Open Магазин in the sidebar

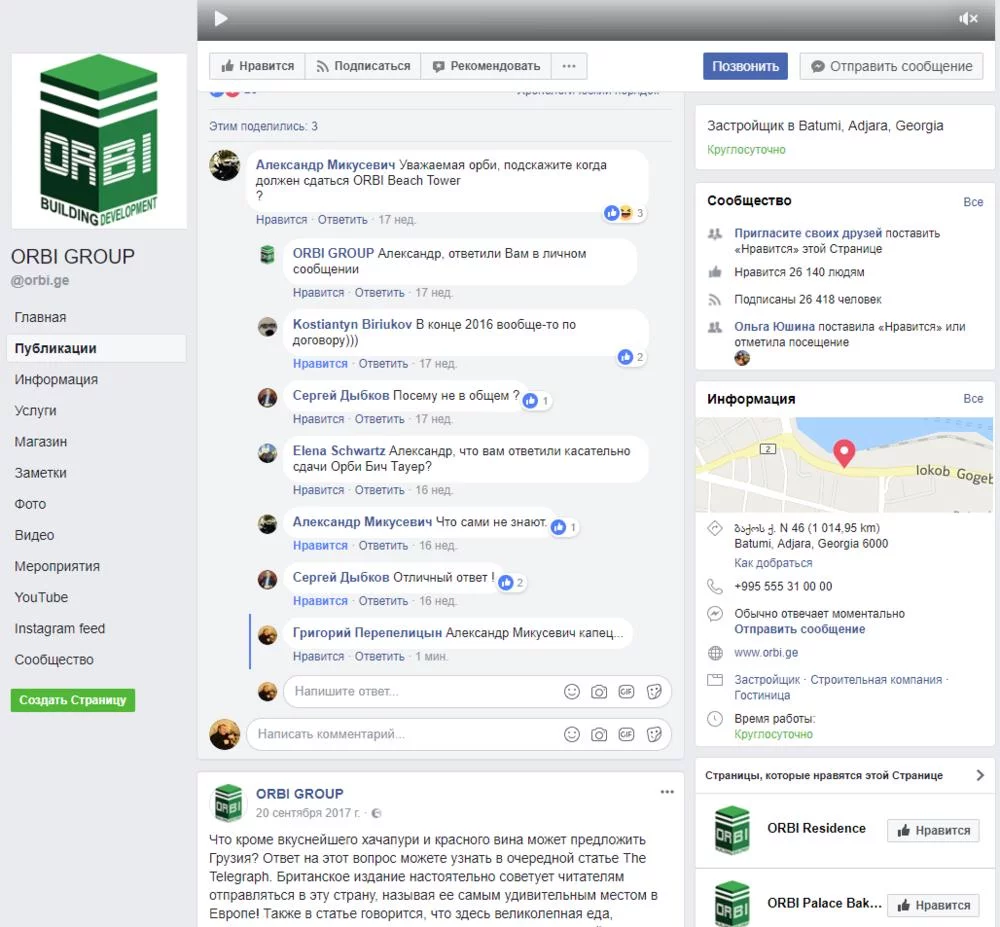coord(40,442)
